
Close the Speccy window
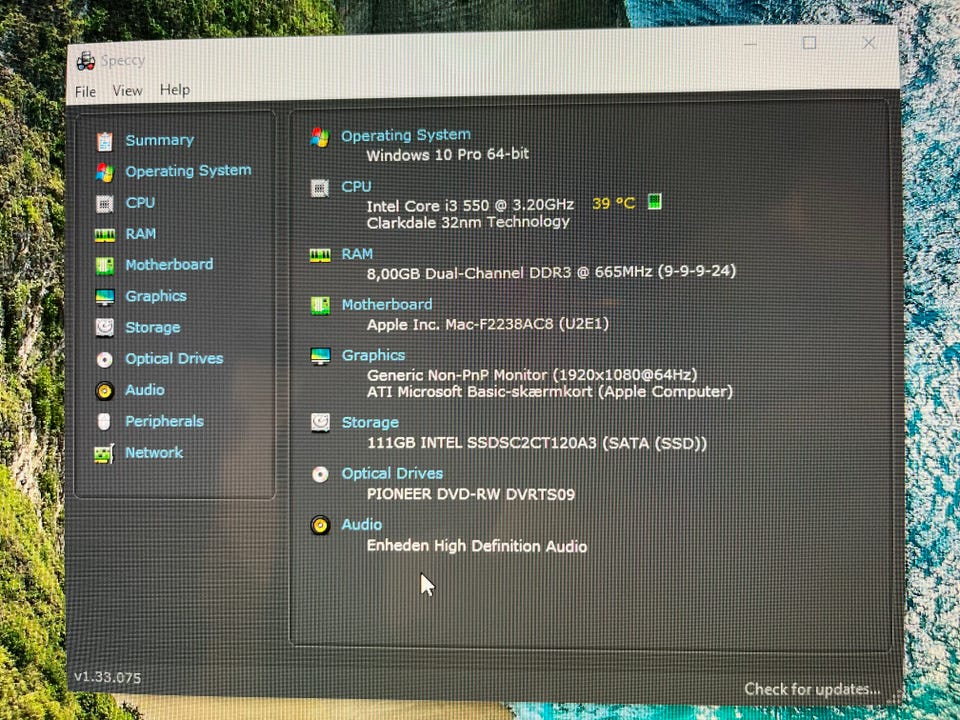click(869, 42)
